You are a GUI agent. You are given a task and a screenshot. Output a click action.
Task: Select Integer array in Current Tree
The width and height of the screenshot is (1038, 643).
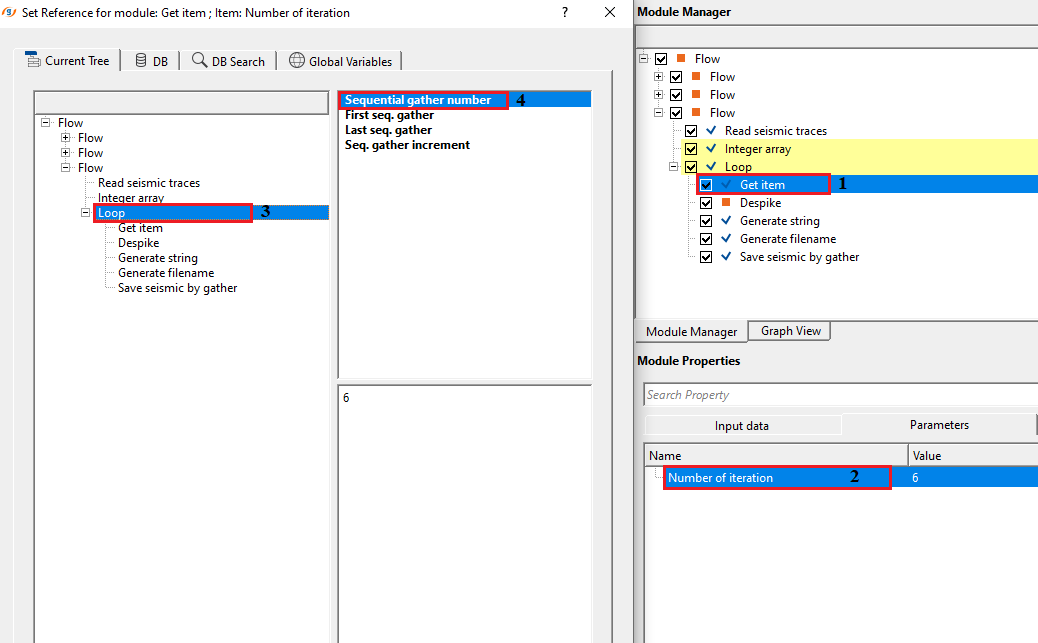[x=131, y=197]
